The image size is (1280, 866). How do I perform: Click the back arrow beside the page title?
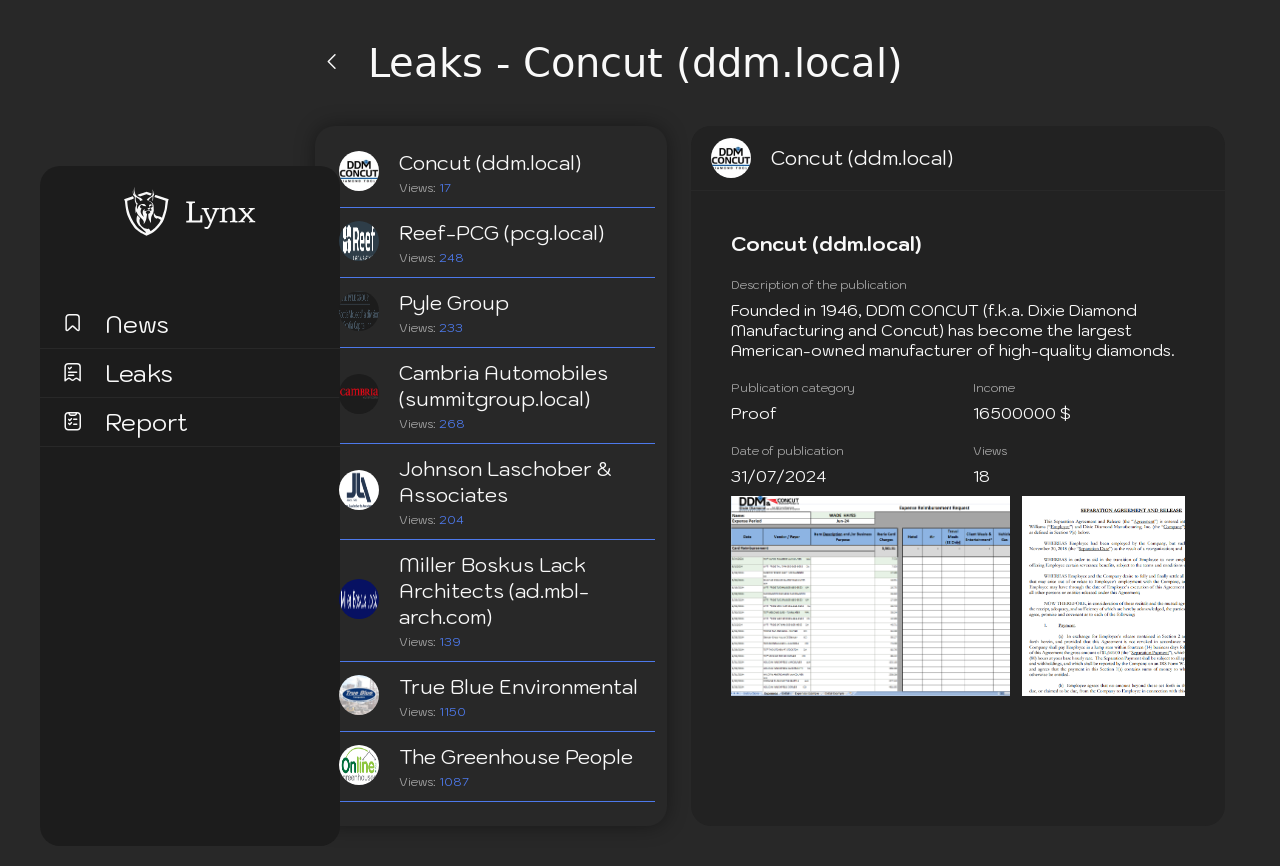(x=331, y=62)
